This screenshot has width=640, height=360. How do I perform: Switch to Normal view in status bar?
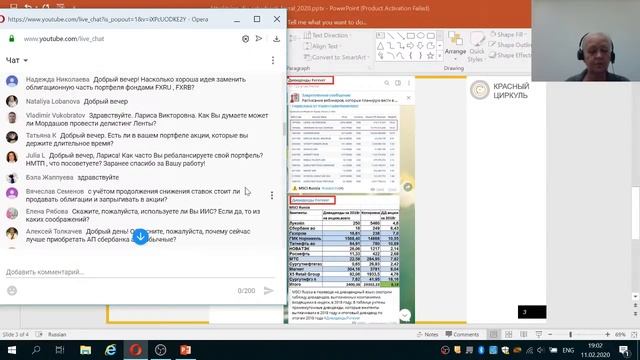pyautogui.click(x=493, y=334)
